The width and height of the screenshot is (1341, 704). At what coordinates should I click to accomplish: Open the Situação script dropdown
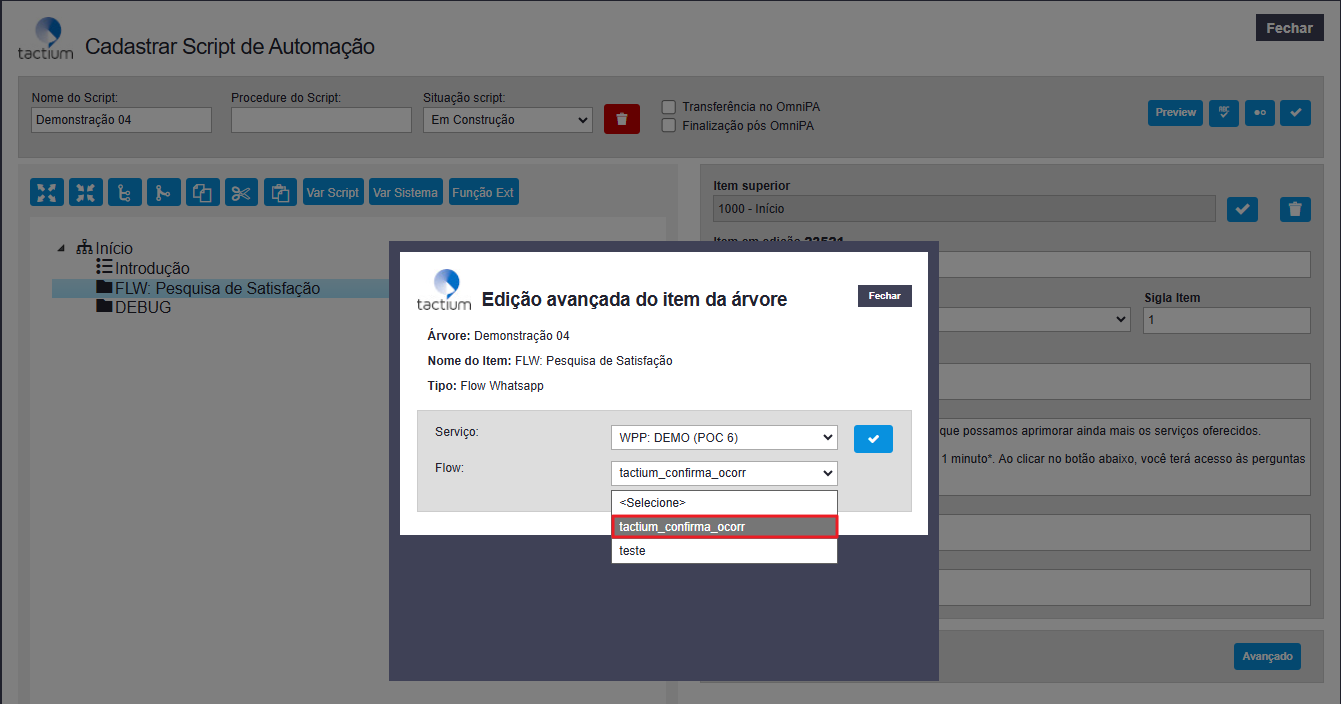pos(507,120)
